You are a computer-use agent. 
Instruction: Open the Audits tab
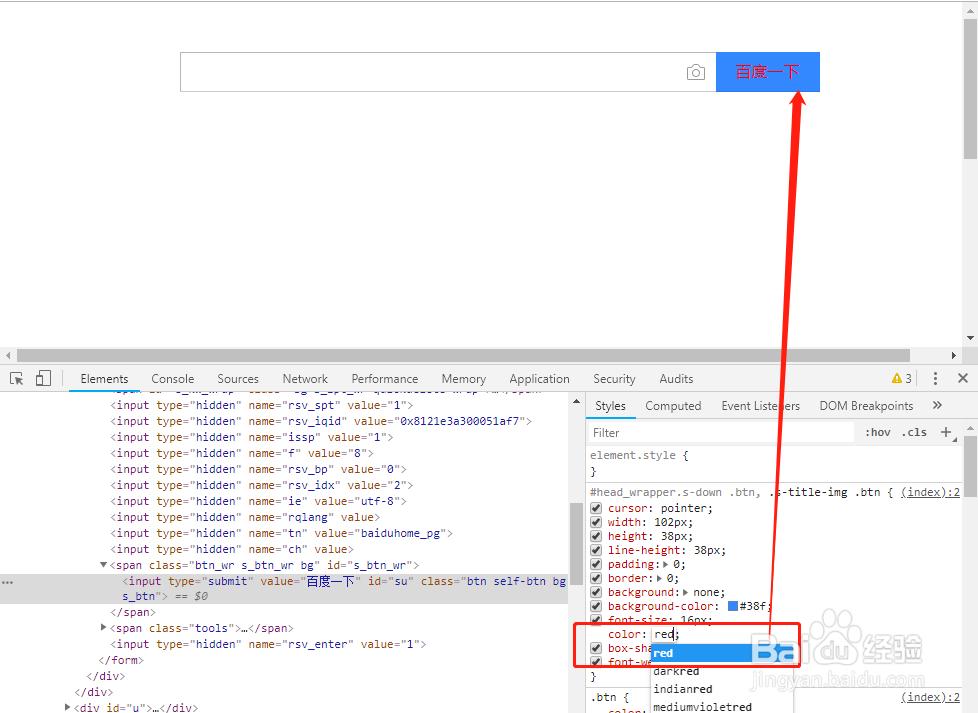tap(676, 379)
